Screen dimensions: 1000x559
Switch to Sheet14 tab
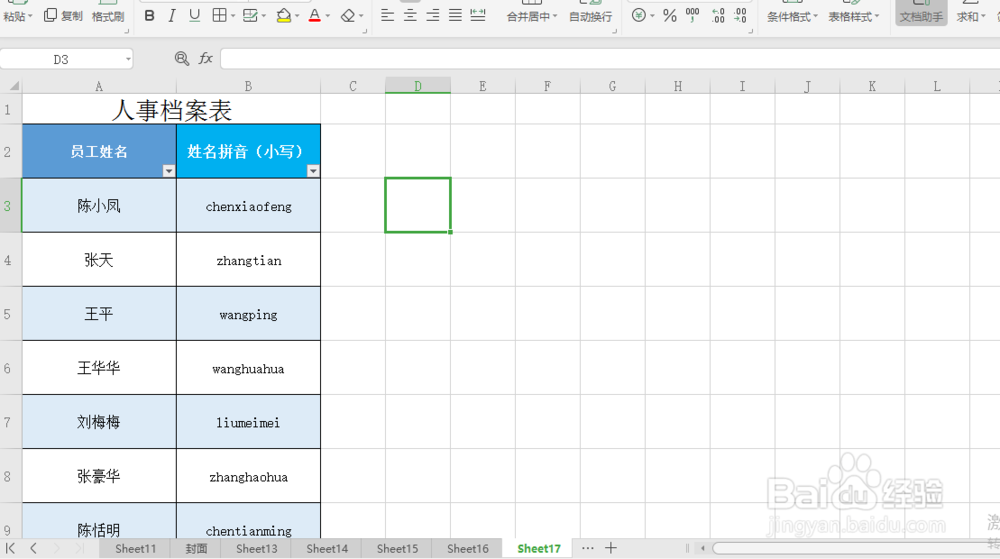(x=327, y=549)
